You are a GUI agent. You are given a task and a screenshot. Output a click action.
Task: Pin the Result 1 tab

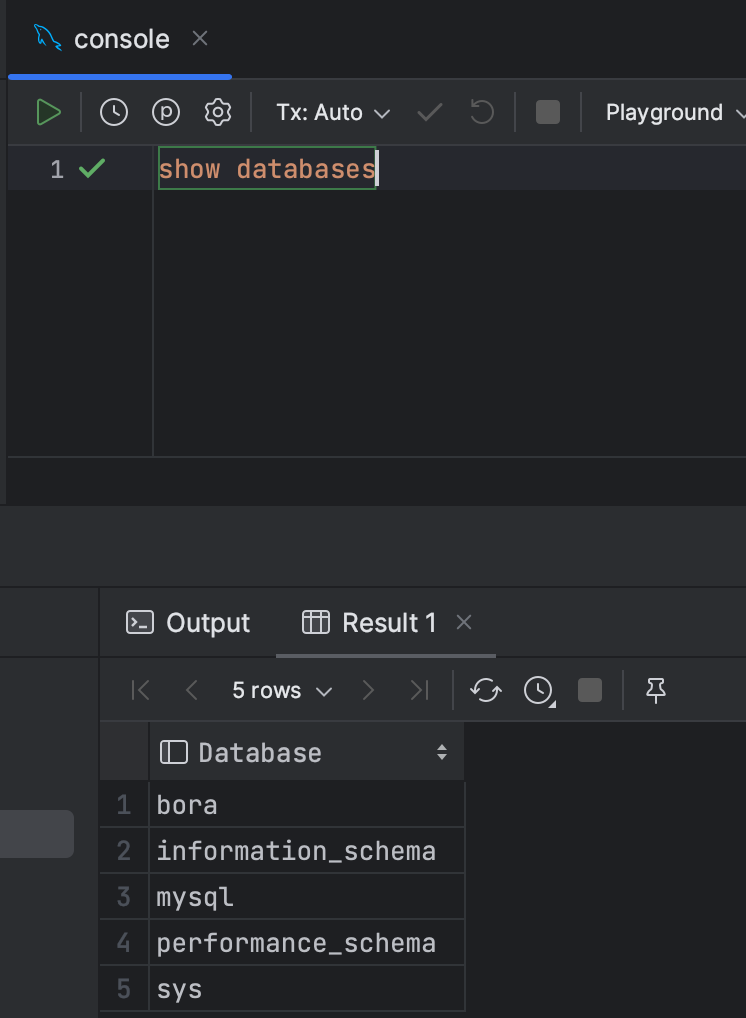[x=656, y=690]
